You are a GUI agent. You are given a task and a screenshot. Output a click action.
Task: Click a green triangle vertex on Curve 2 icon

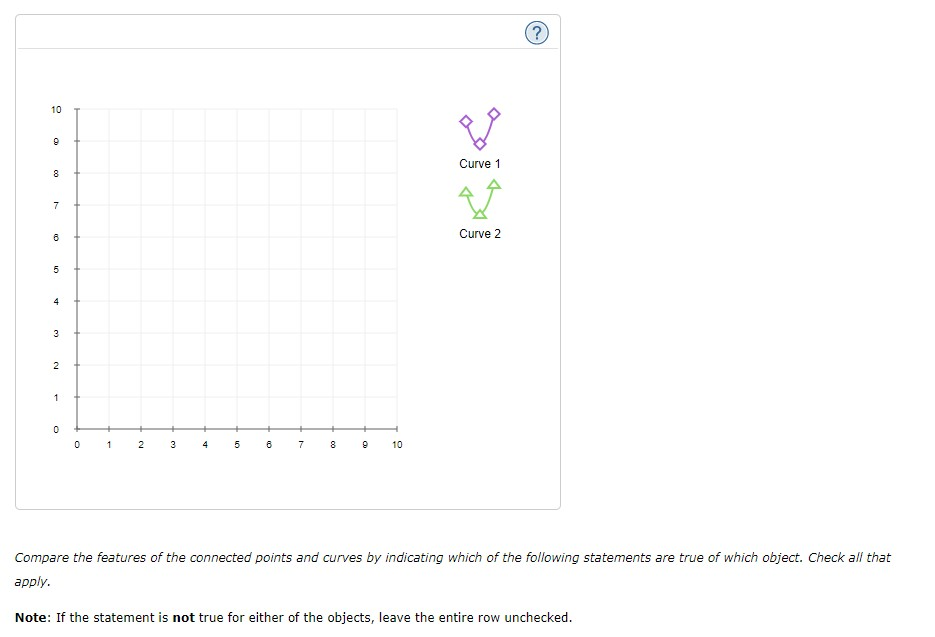[x=466, y=190]
